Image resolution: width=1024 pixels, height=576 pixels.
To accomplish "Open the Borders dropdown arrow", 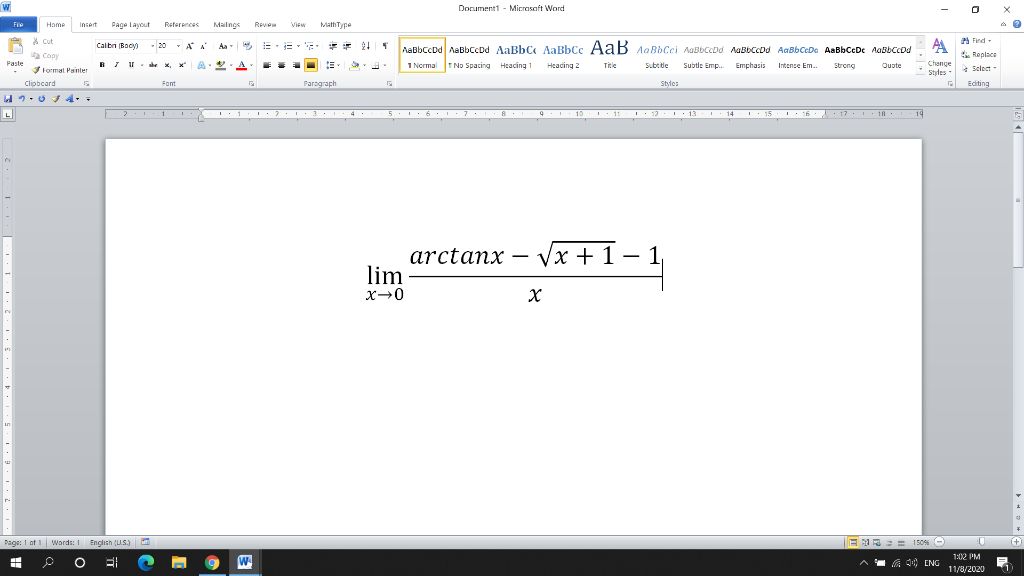I will click(385, 65).
